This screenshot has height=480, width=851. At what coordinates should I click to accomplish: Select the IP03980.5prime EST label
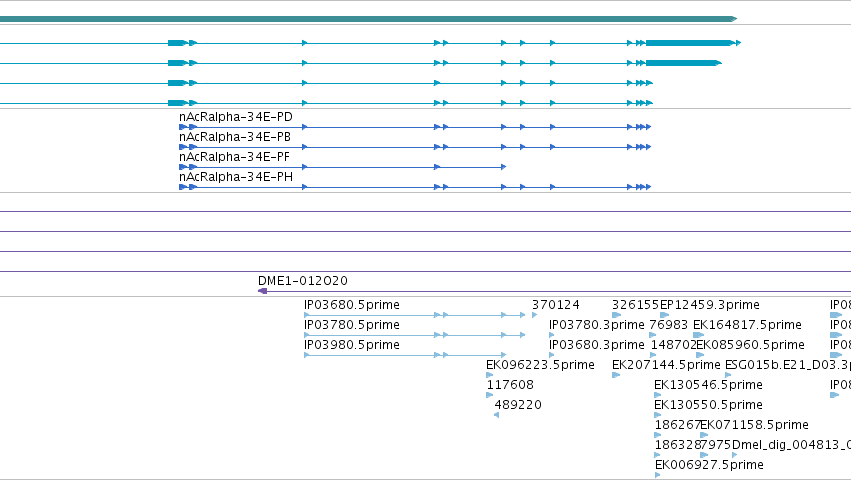click(x=352, y=345)
